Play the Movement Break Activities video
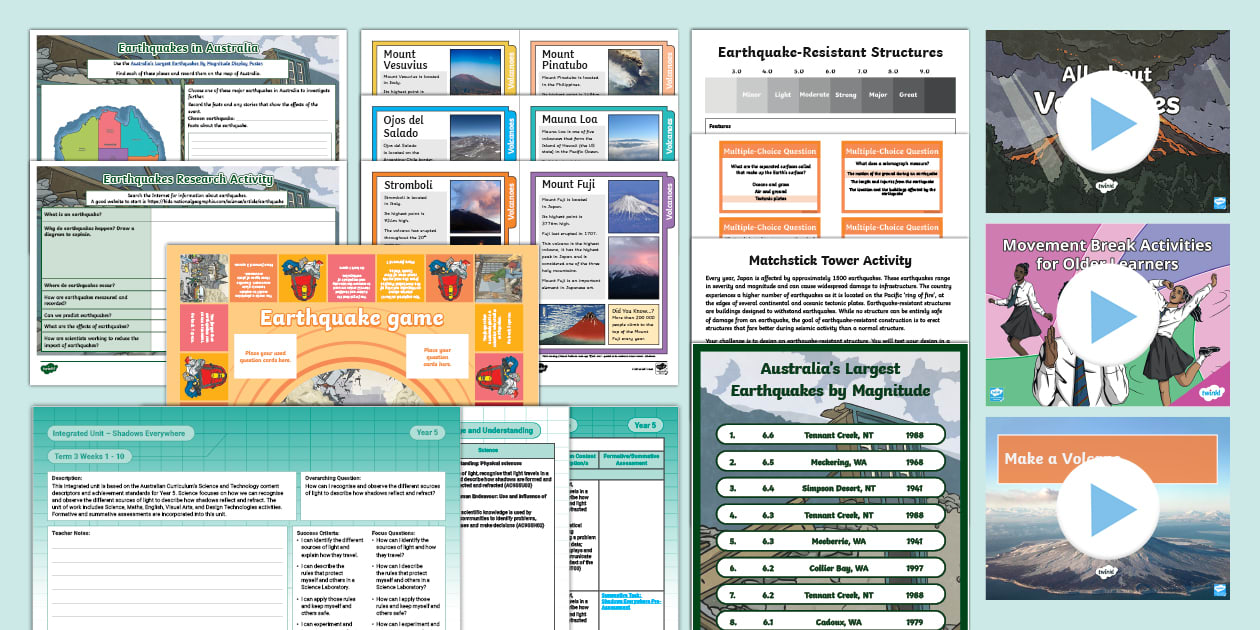The image size is (1260, 630). click(1107, 313)
